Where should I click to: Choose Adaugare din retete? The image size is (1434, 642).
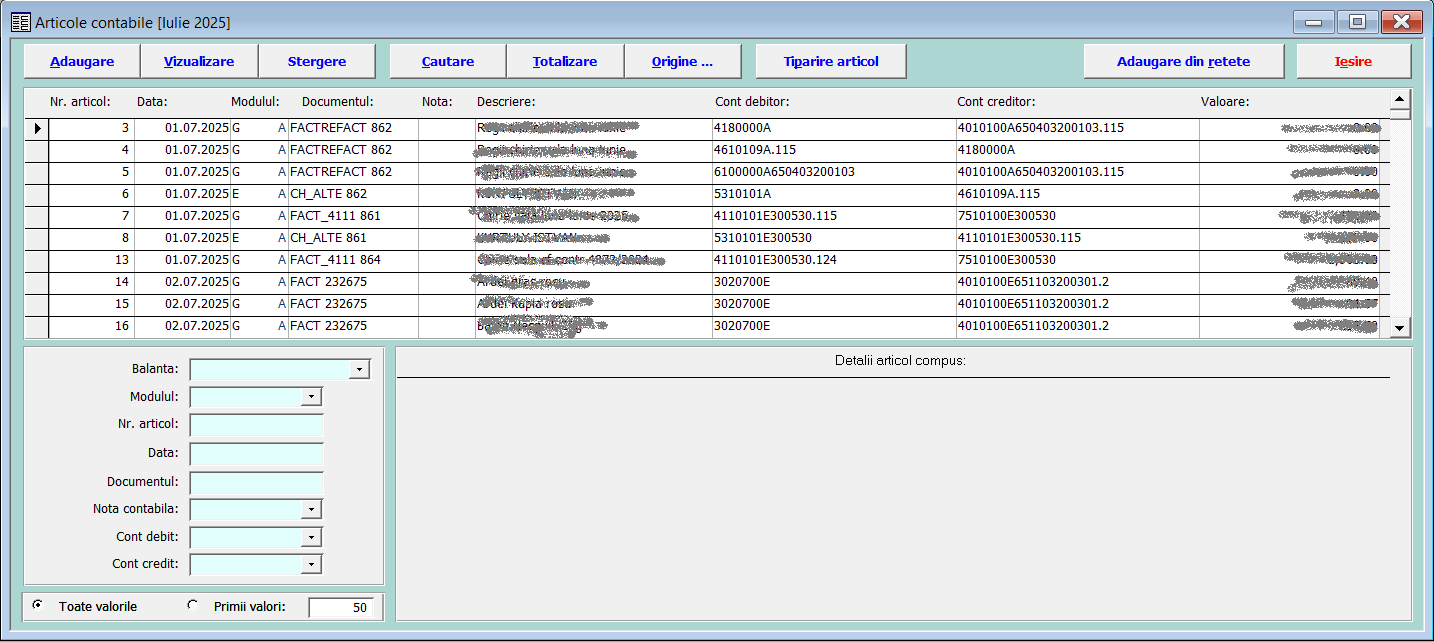click(x=1183, y=61)
